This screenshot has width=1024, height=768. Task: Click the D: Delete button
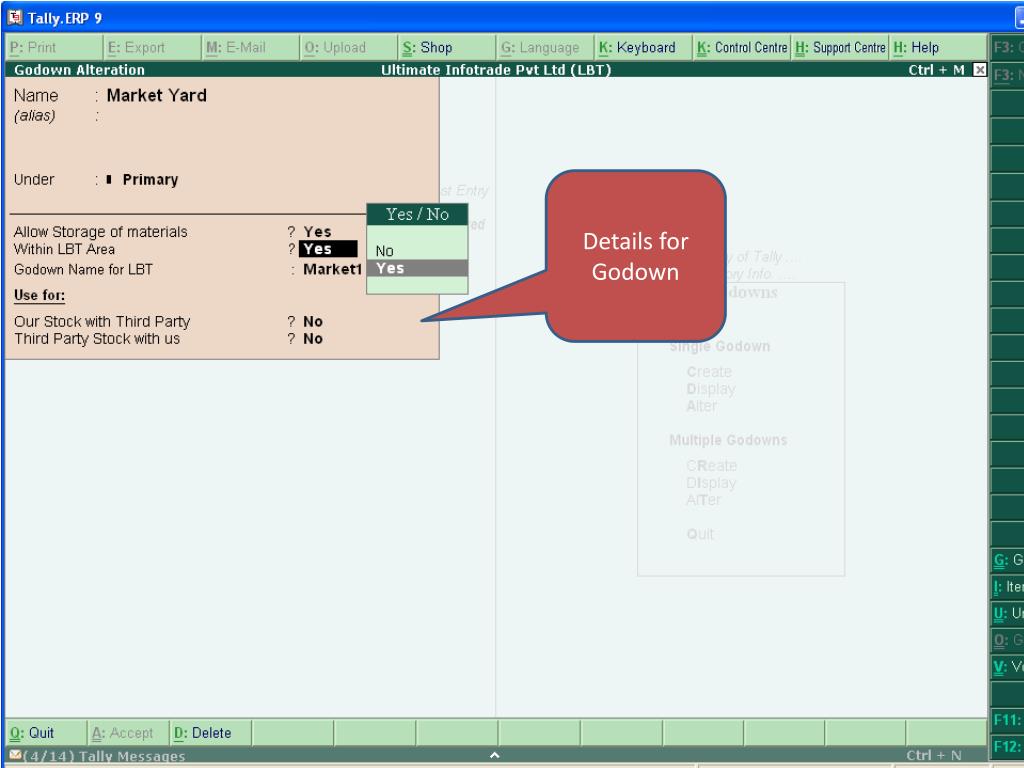click(210, 733)
